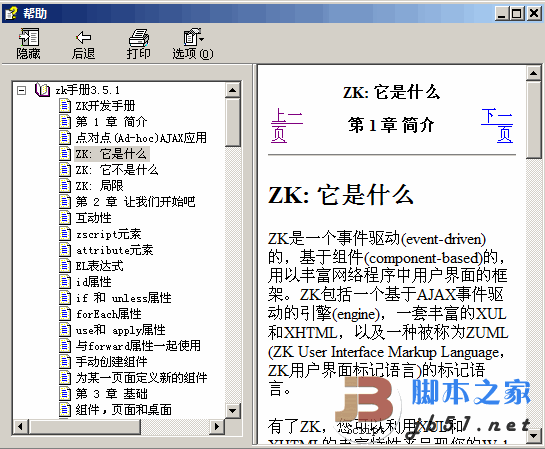Viewport: 545px width, 449px height.
Task: Click tree panel scroll right arrow
Action: pyautogui.click(x=217, y=426)
